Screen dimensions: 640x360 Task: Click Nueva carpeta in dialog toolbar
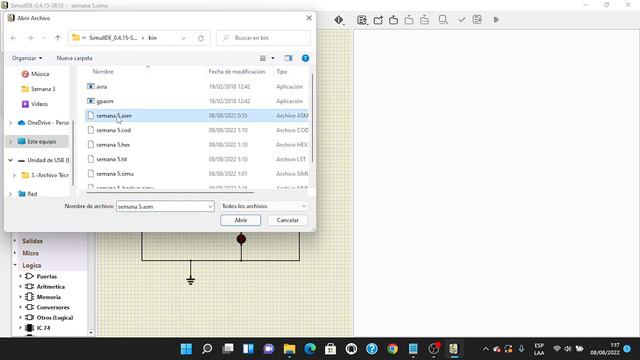click(x=74, y=58)
